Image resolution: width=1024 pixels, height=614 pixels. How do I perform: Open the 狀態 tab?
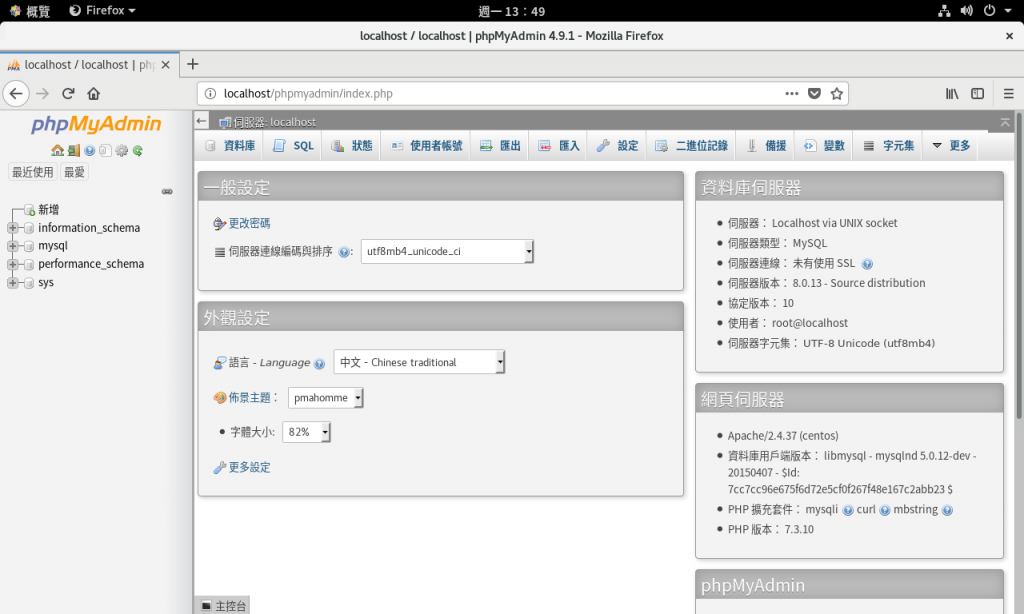click(x=351, y=146)
